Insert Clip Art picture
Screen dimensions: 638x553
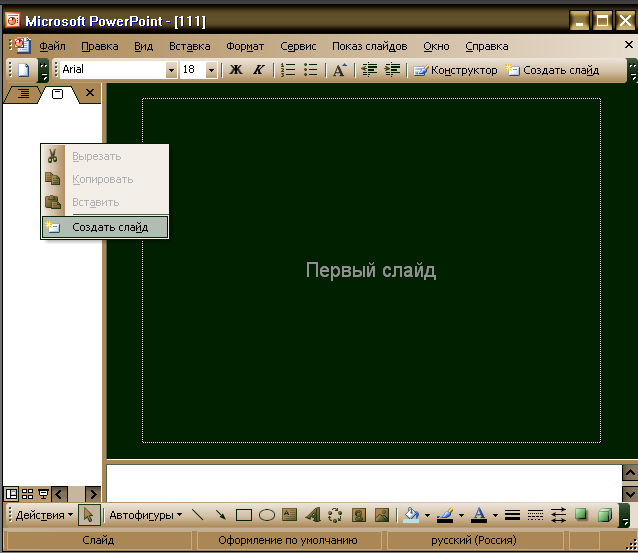click(x=358, y=515)
